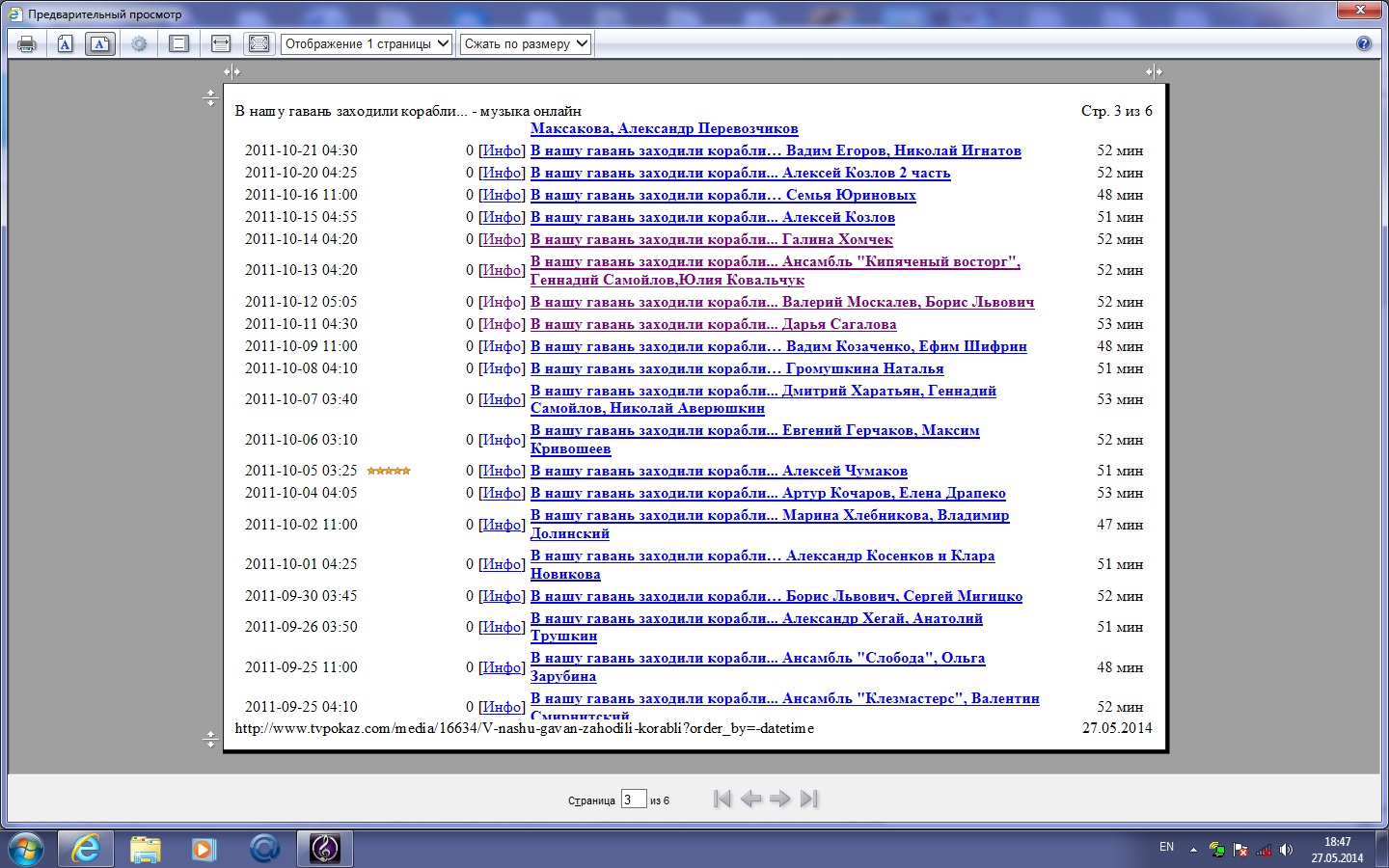Click the 'Инфо' link in the 2011-10-05 03:25 row

(x=502, y=471)
